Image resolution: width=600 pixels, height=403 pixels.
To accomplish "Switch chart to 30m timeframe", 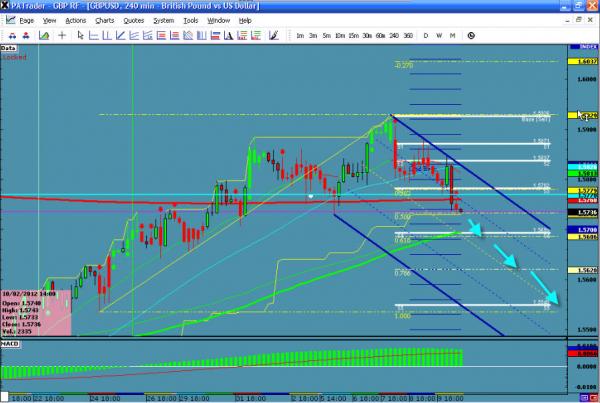I will coord(367,36).
